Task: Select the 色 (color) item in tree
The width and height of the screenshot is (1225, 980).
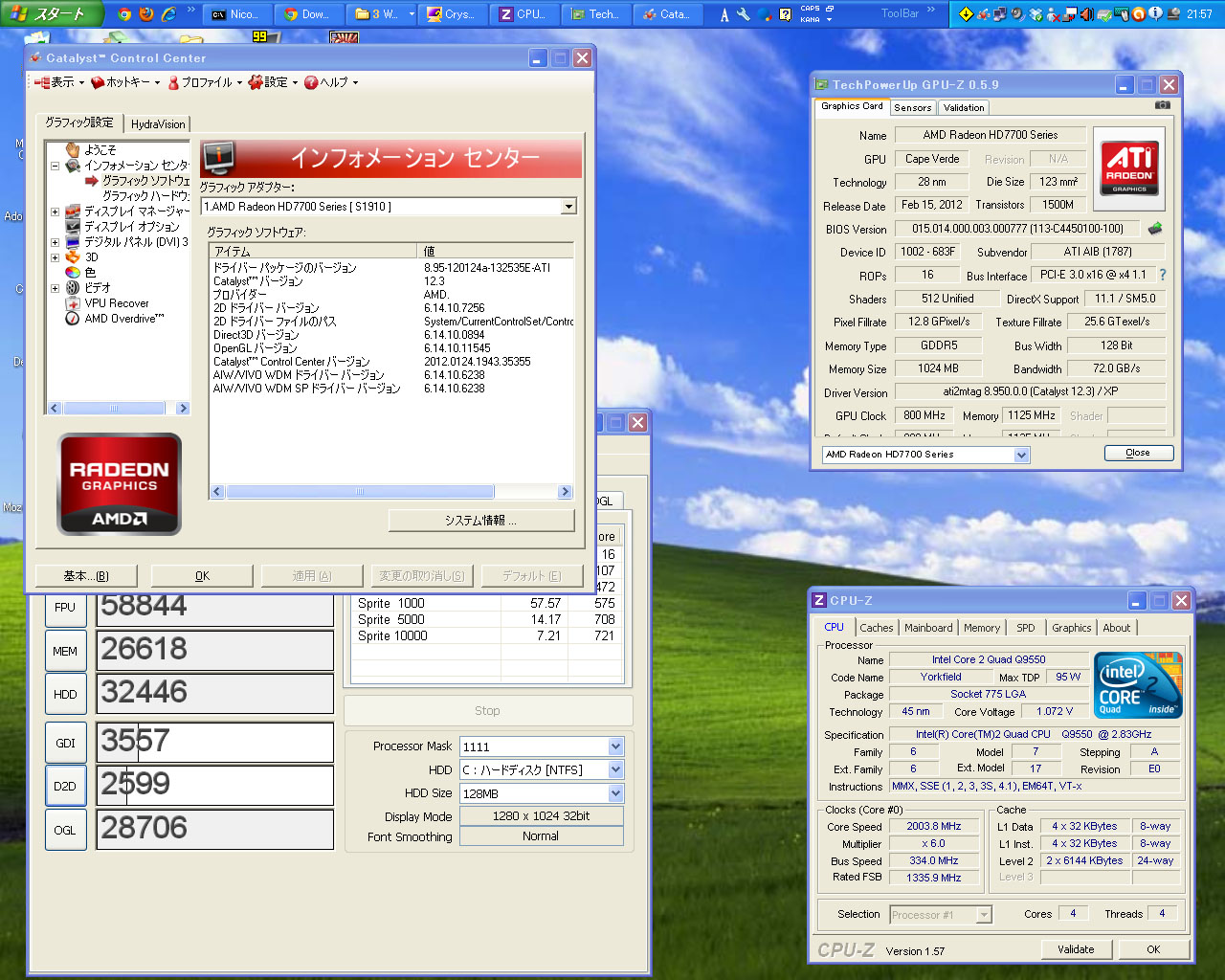Action: tap(89, 273)
